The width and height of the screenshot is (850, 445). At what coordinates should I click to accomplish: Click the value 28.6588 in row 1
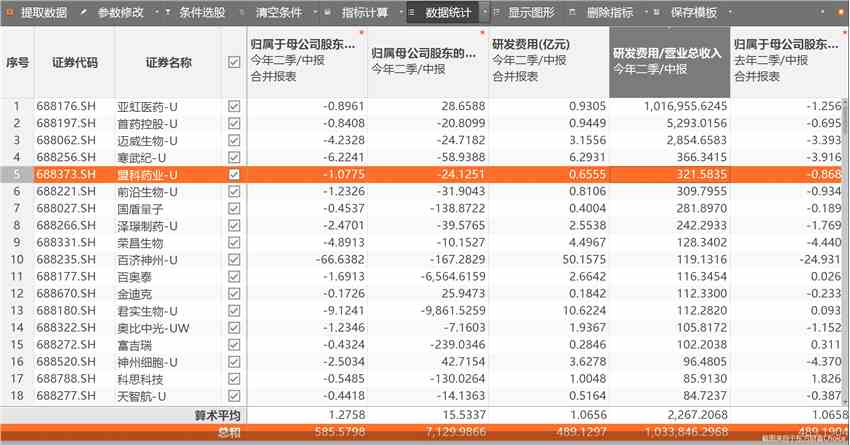point(463,106)
